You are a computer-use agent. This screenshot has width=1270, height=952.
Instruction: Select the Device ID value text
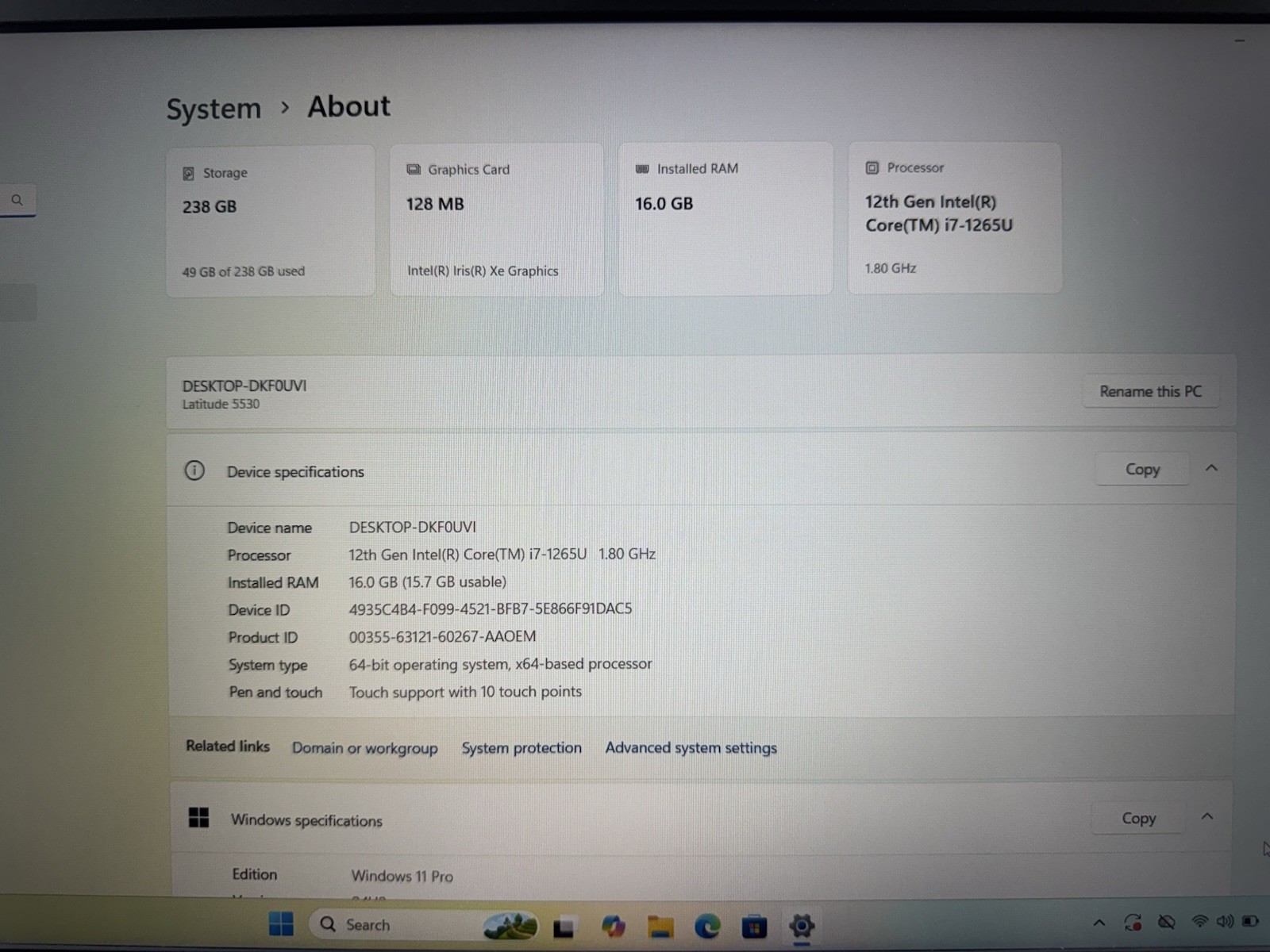click(x=491, y=609)
